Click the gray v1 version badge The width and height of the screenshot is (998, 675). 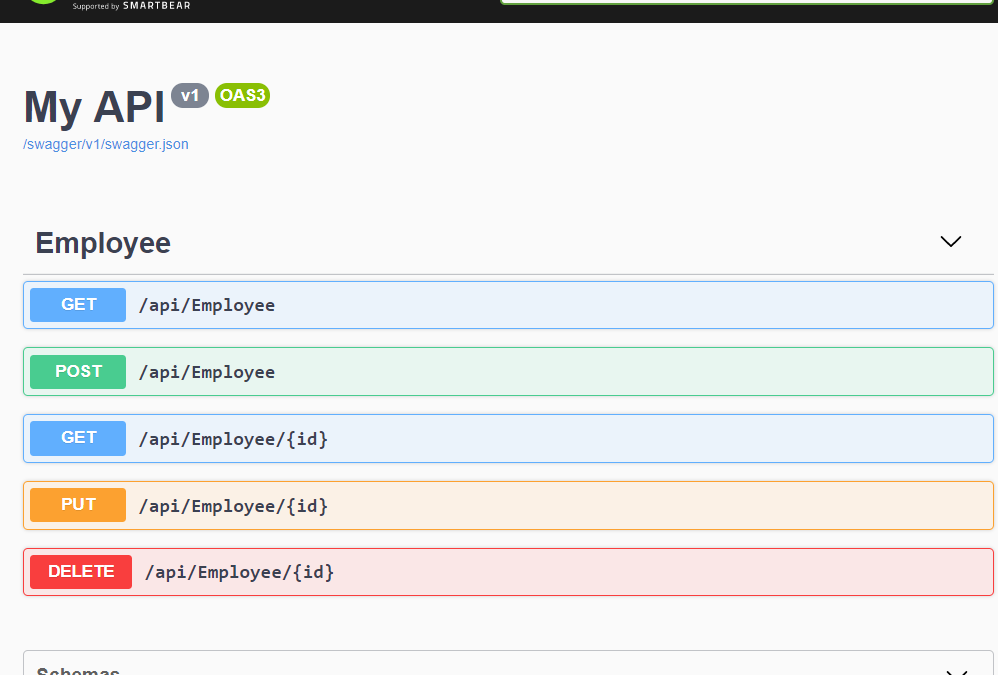click(189, 95)
